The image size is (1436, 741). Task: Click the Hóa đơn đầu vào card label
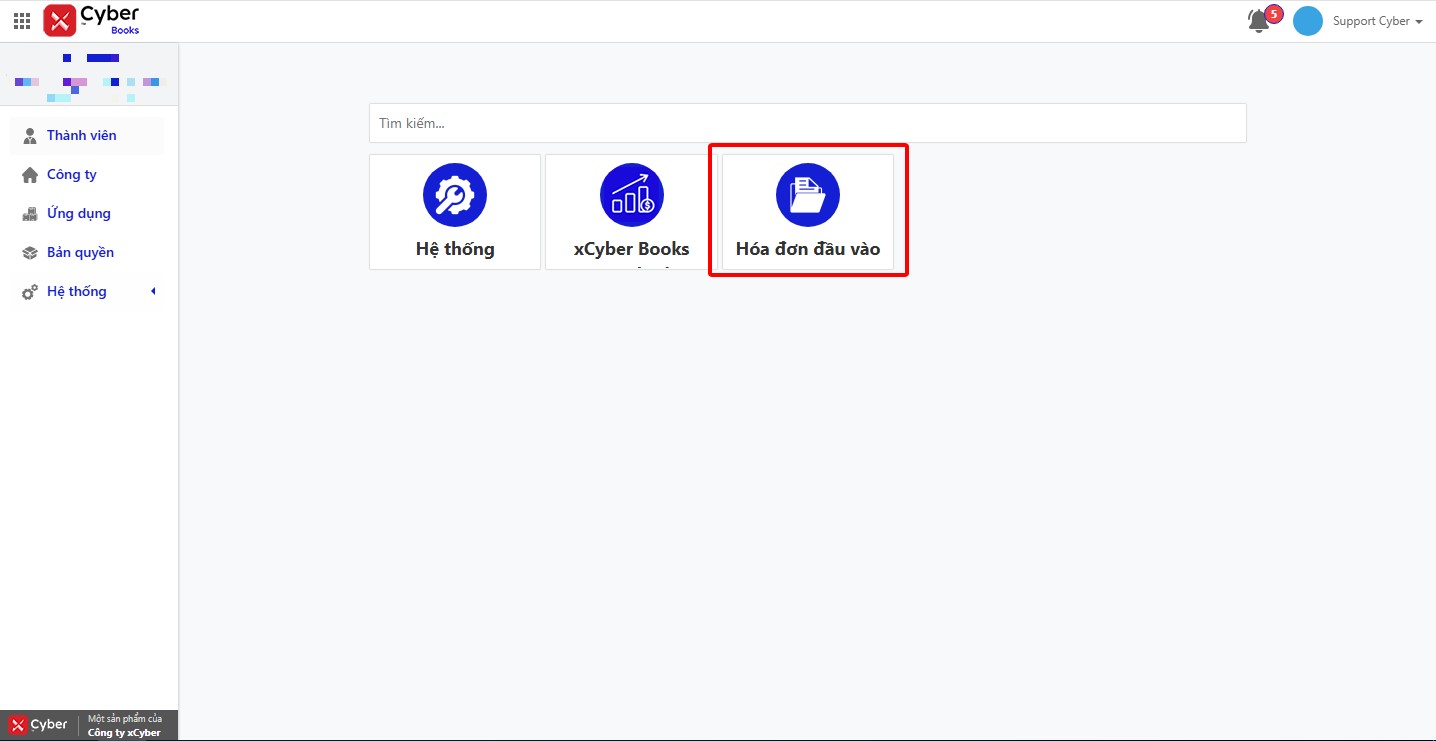[x=808, y=249]
